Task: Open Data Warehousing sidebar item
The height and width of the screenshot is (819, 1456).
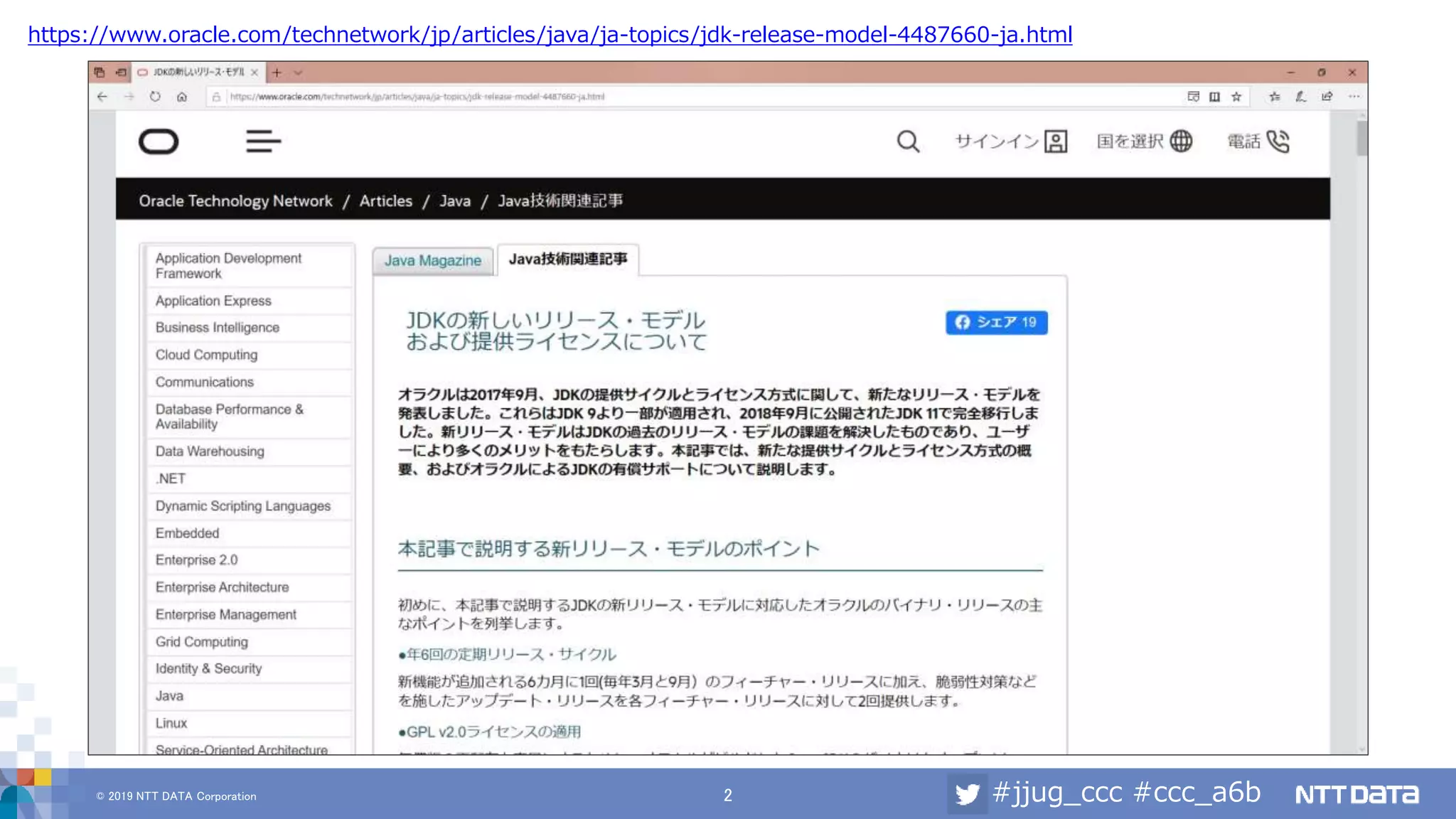Action: 249,451
